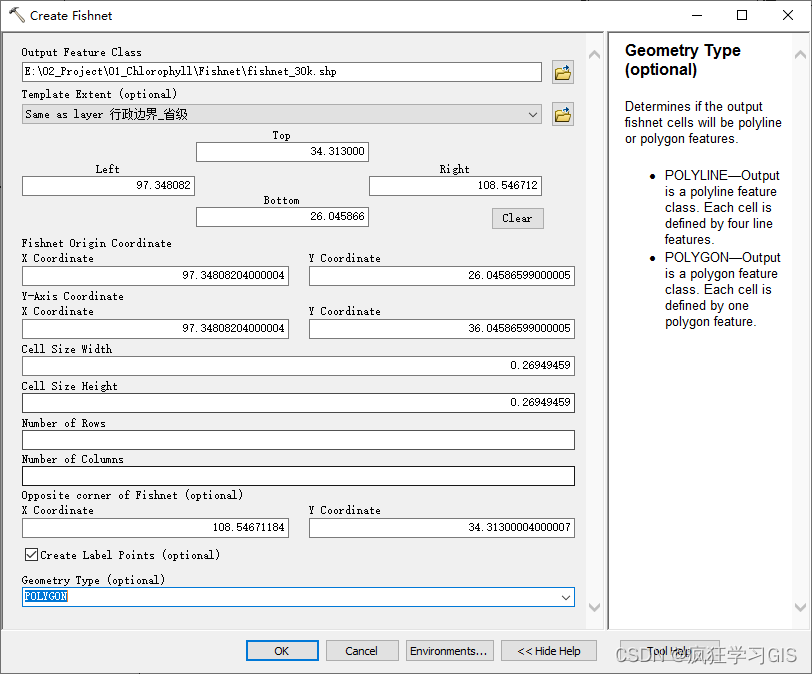Click the OK button

[x=282, y=651]
